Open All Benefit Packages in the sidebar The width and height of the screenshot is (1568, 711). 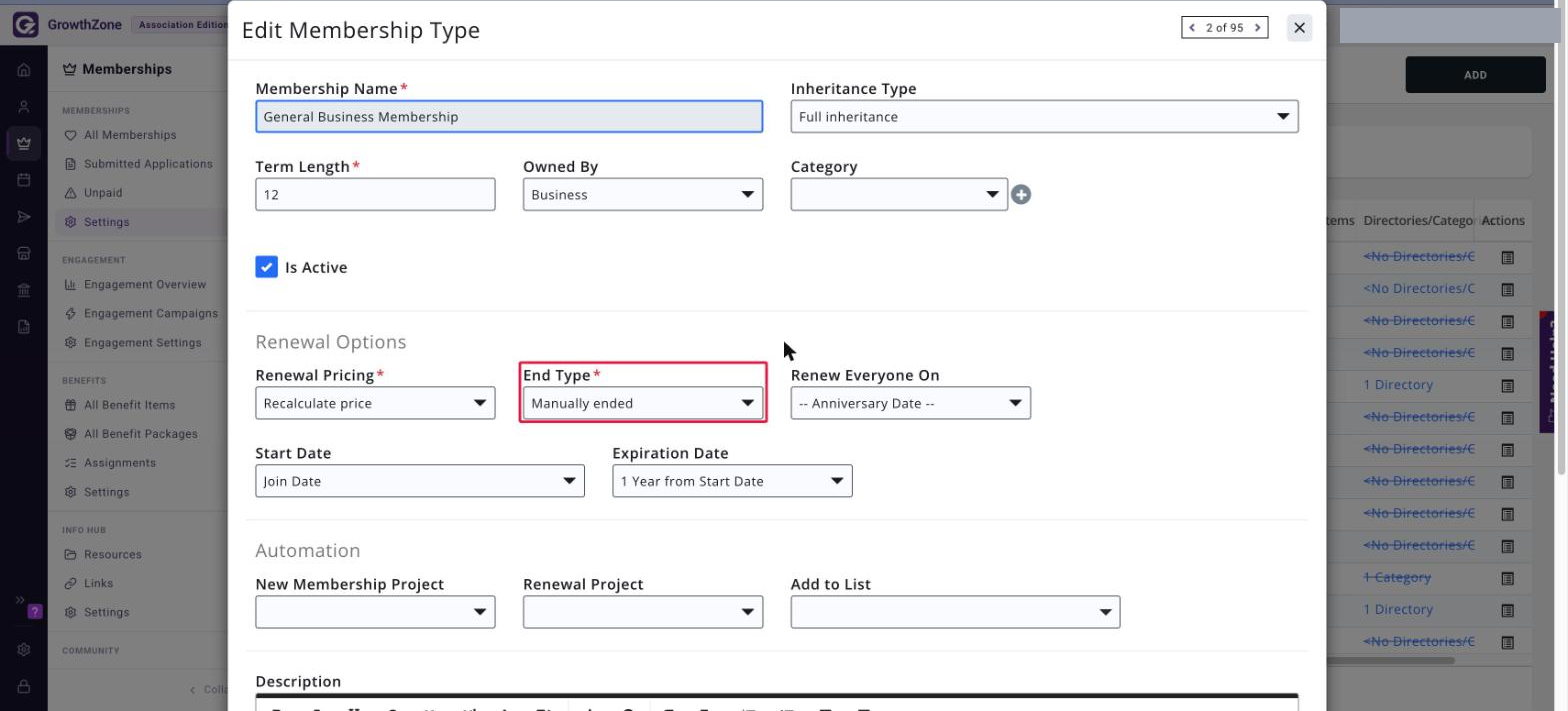pos(141,434)
